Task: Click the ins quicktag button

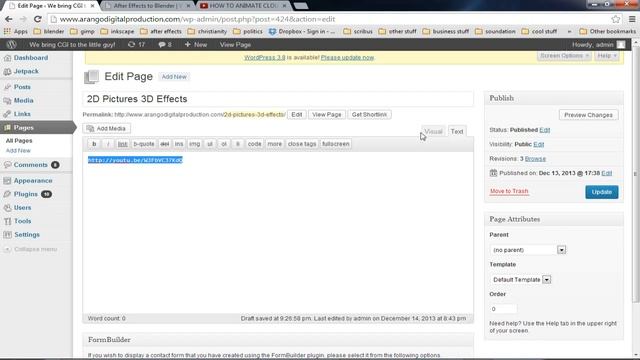Action: point(179,144)
